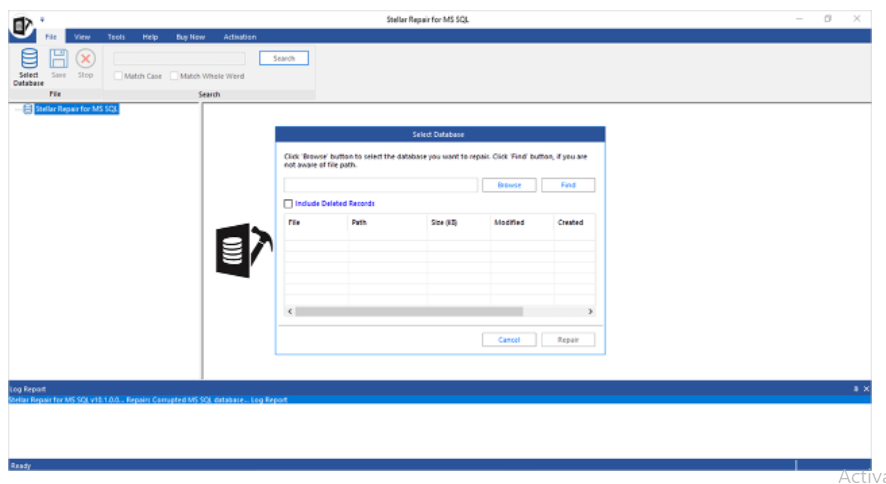
Task: Click the Ready status bar text
Action: pyautogui.click(x=20, y=465)
